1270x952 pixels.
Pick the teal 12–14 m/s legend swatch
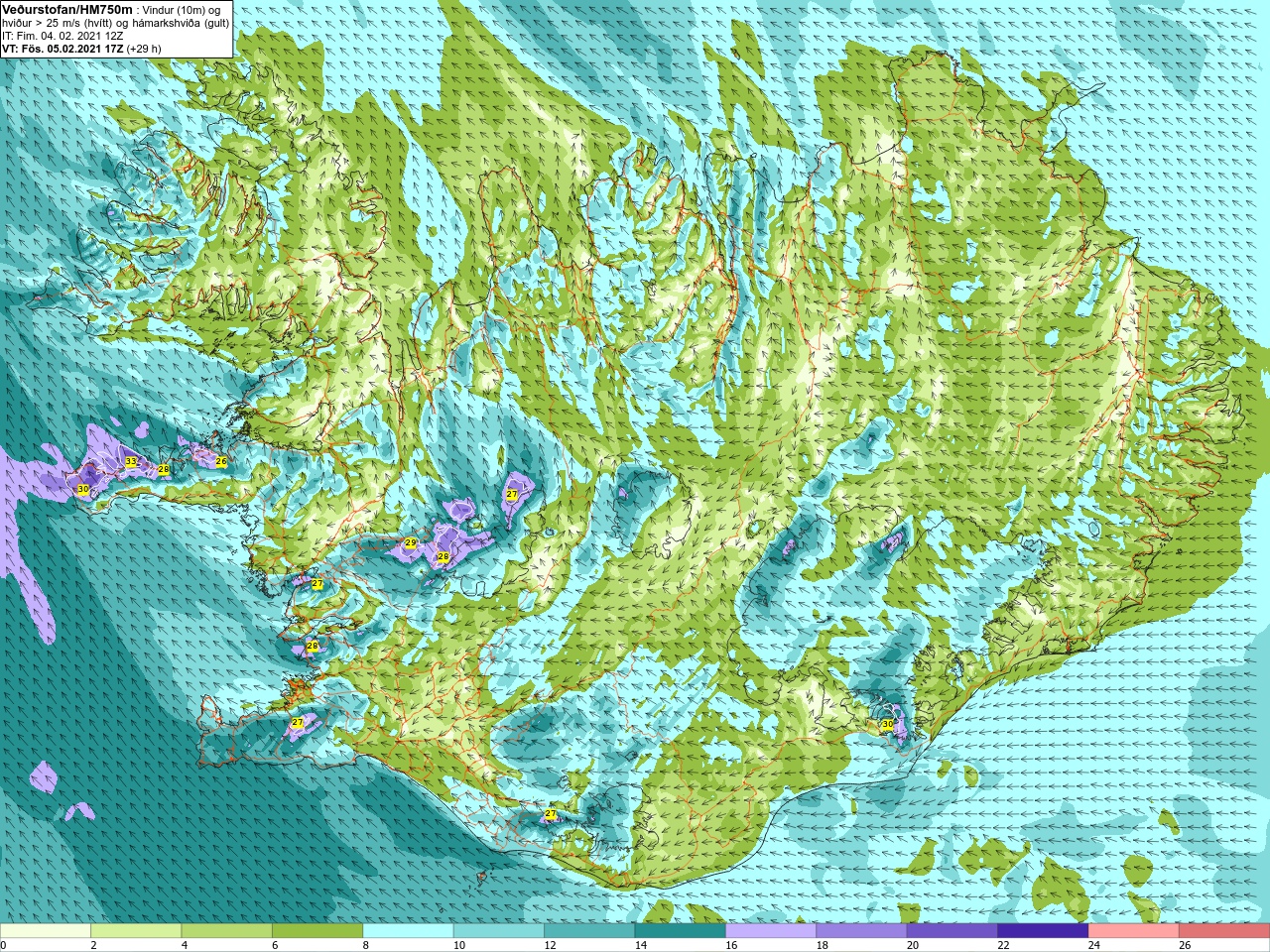589,931
